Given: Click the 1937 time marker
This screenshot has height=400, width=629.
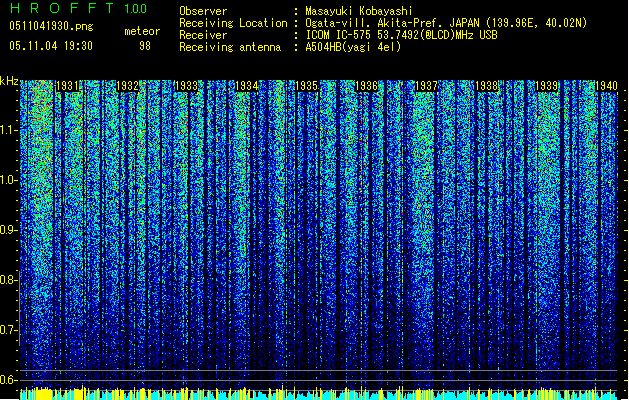Looking at the screenshot, I should click(x=426, y=86).
